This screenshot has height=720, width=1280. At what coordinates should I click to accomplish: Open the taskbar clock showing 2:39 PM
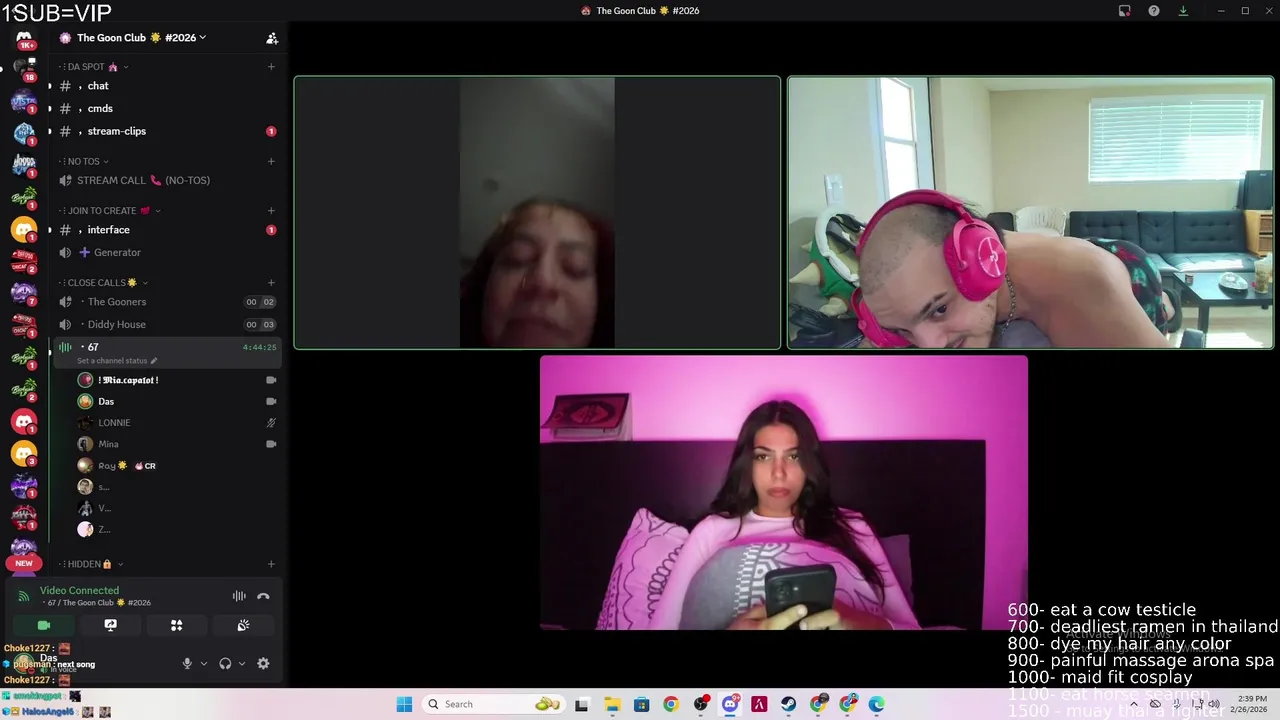pos(1251,704)
